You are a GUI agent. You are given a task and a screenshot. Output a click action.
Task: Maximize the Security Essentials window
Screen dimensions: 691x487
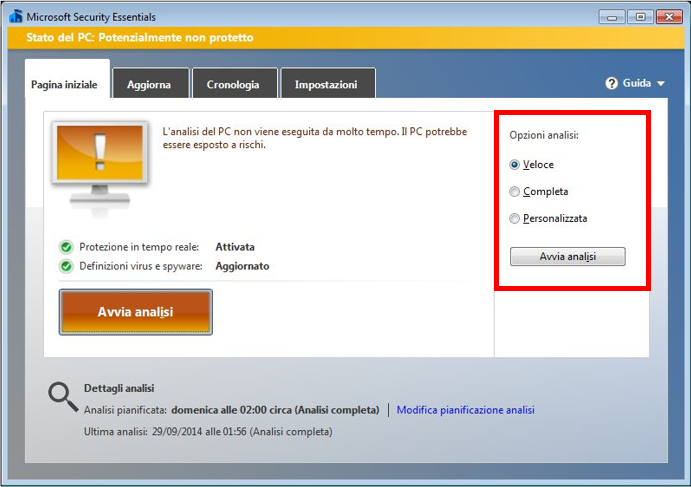click(x=640, y=17)
